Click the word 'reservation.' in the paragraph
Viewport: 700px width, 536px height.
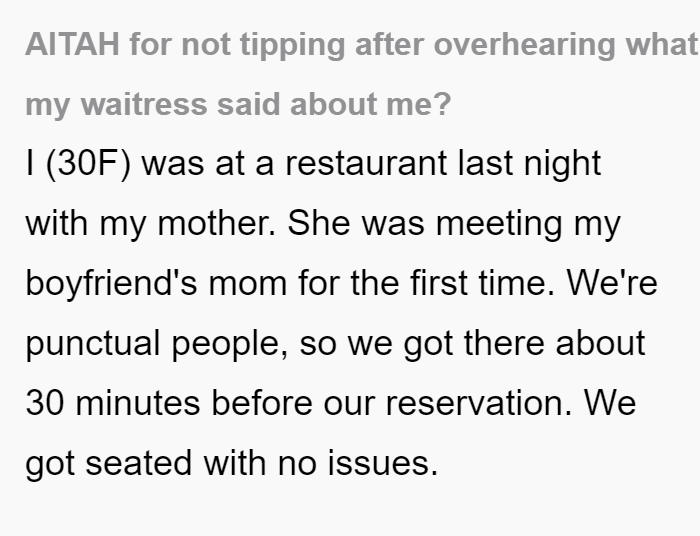[x=479, y=403]
